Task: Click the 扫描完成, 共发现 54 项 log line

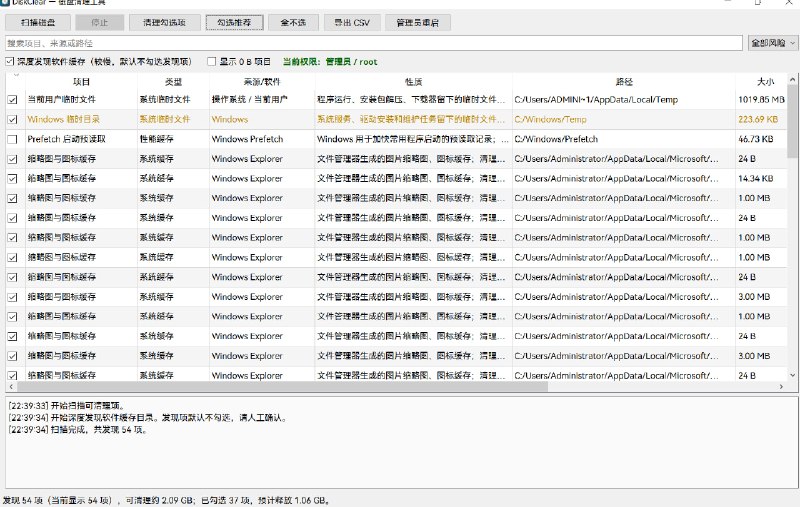Action: click(x=79, y=430)
